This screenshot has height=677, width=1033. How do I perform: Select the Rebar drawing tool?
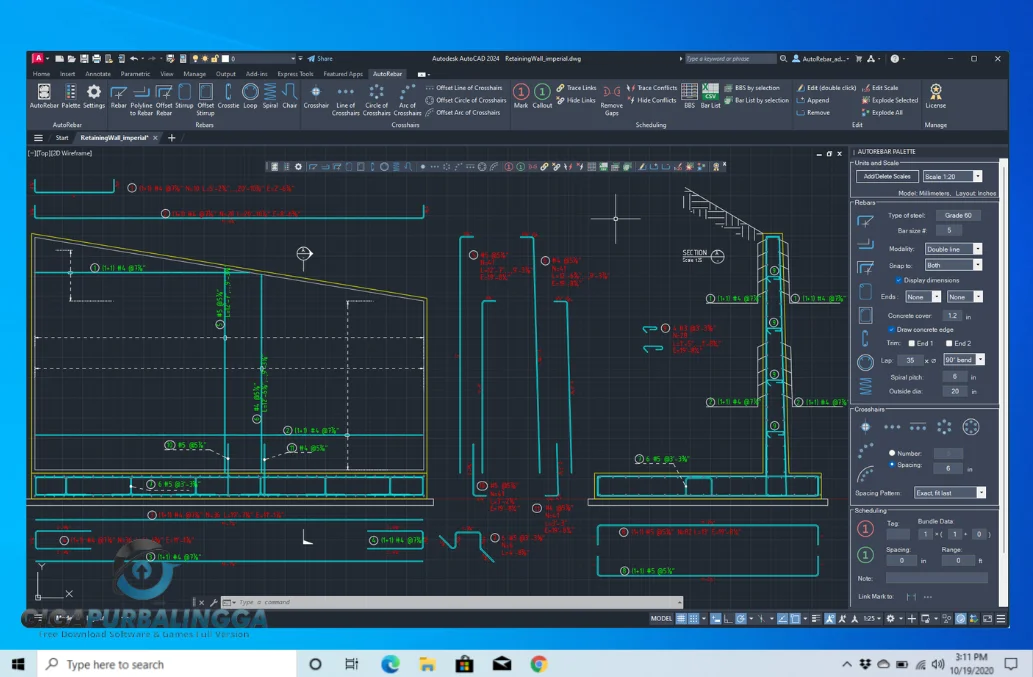pyautogui.click(x=119, y=96)
